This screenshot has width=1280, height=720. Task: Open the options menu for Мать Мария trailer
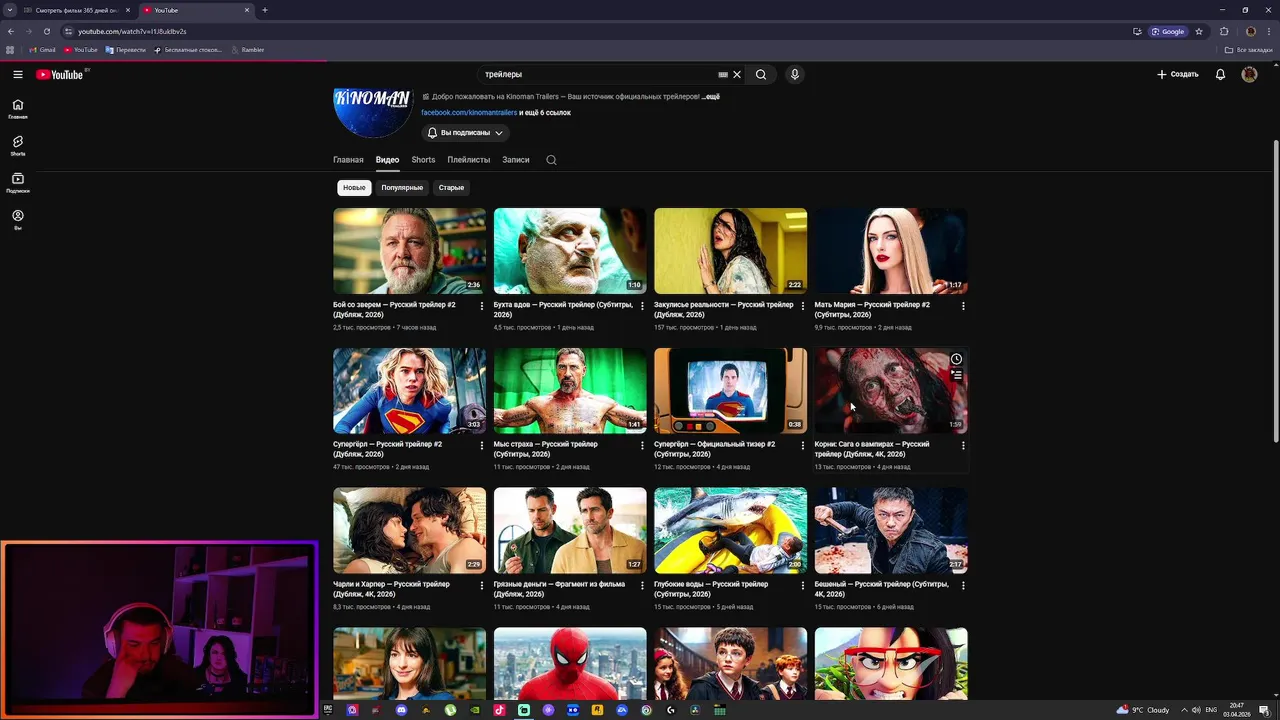coord(963,306)
